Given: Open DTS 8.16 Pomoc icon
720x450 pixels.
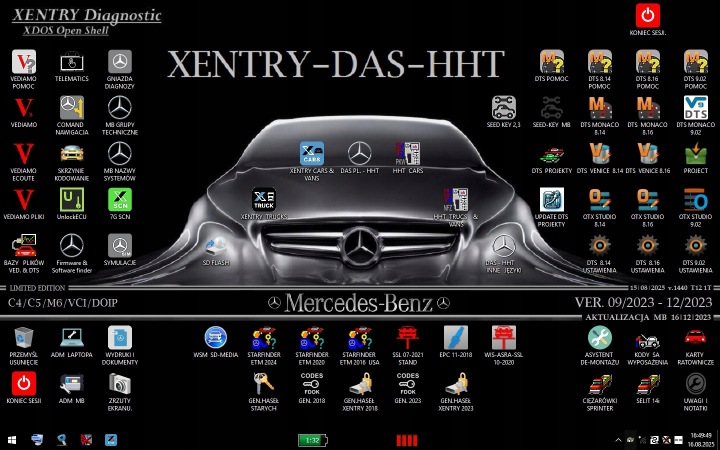Looking at the screenshot, I should tap(647, 62).
